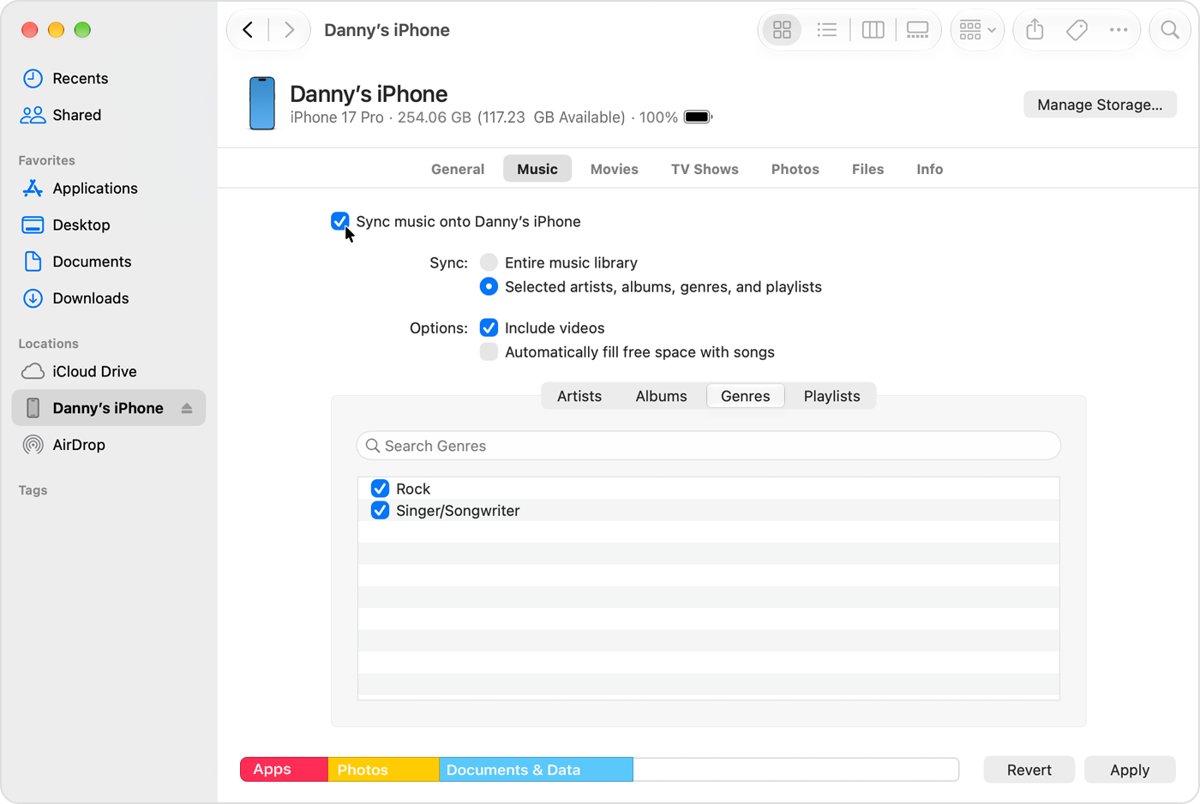The height and width of the screenshot is (804, 1200).
Task: Toggle Sync music onto Danny's iPhone
Action: (340, 221)
